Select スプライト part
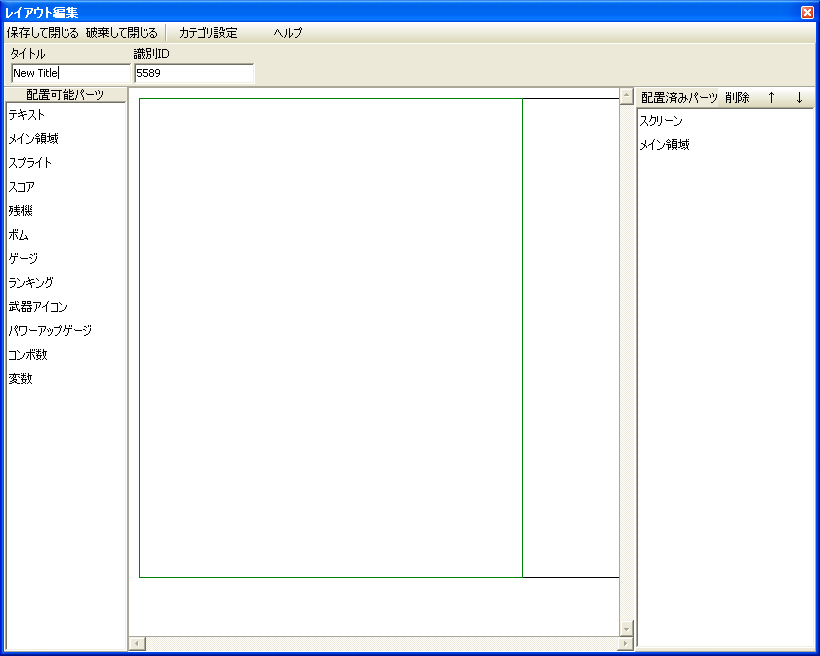This screenshot has height=656, width=820. [66, 163]
